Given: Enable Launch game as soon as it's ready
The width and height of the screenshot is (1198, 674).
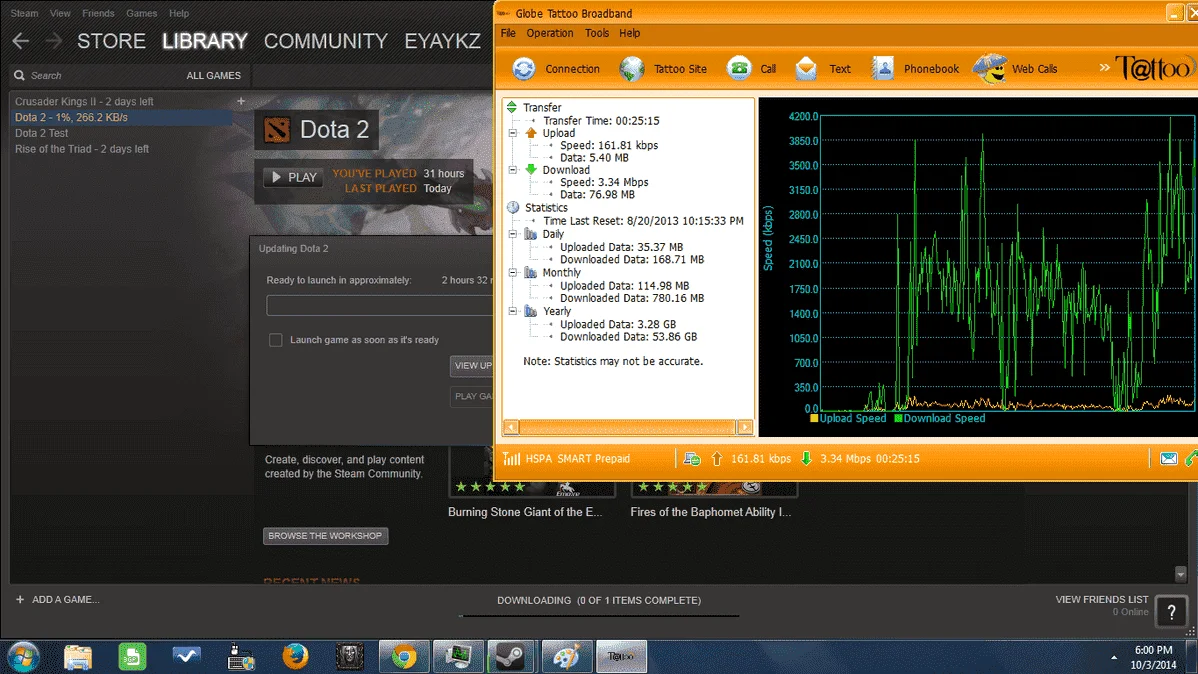Looking at the screenshot, I should (x=276, y=340).
